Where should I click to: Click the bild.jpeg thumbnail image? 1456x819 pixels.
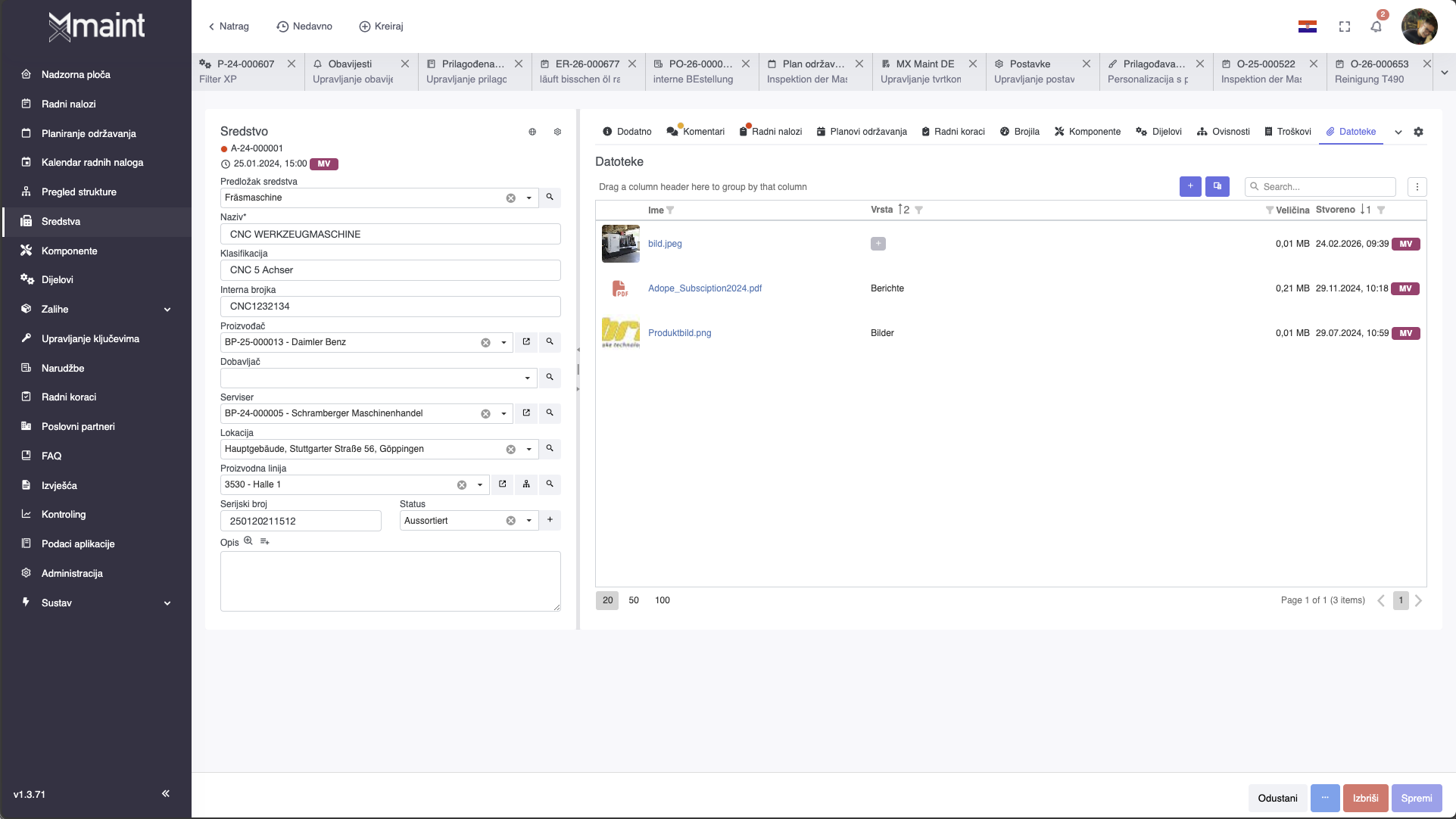point(620,244)
